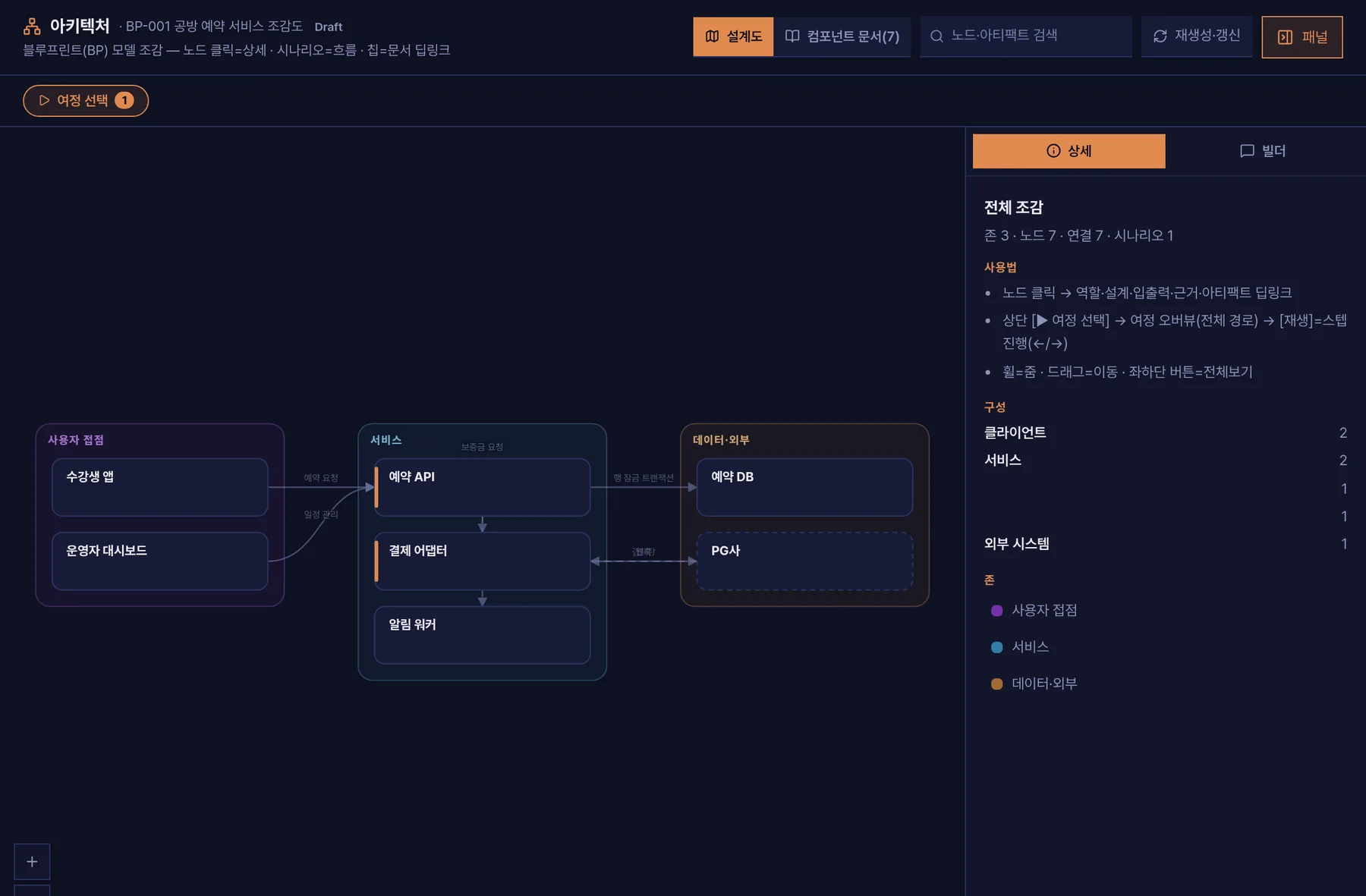Click the 전체 조감 heading
The height and width of the screenshot is (896, 1366).
[1014, 207]
